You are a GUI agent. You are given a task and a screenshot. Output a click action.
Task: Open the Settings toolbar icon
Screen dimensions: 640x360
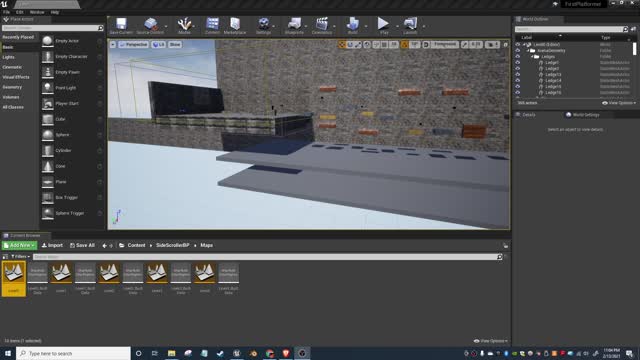point(264,26)
